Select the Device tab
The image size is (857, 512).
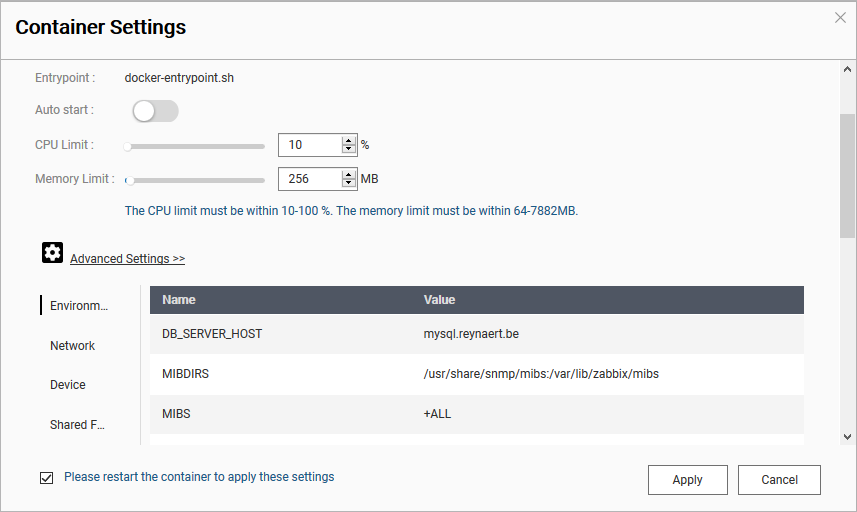point(68,385)
